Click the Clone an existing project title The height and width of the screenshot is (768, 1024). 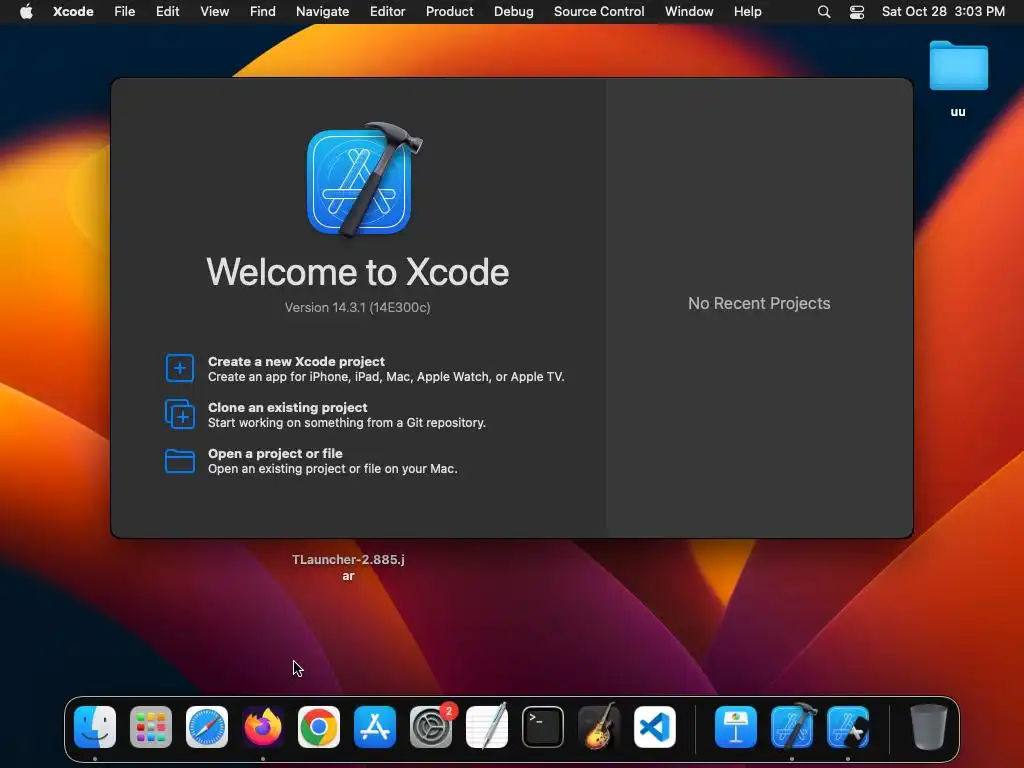click(288, 408)
